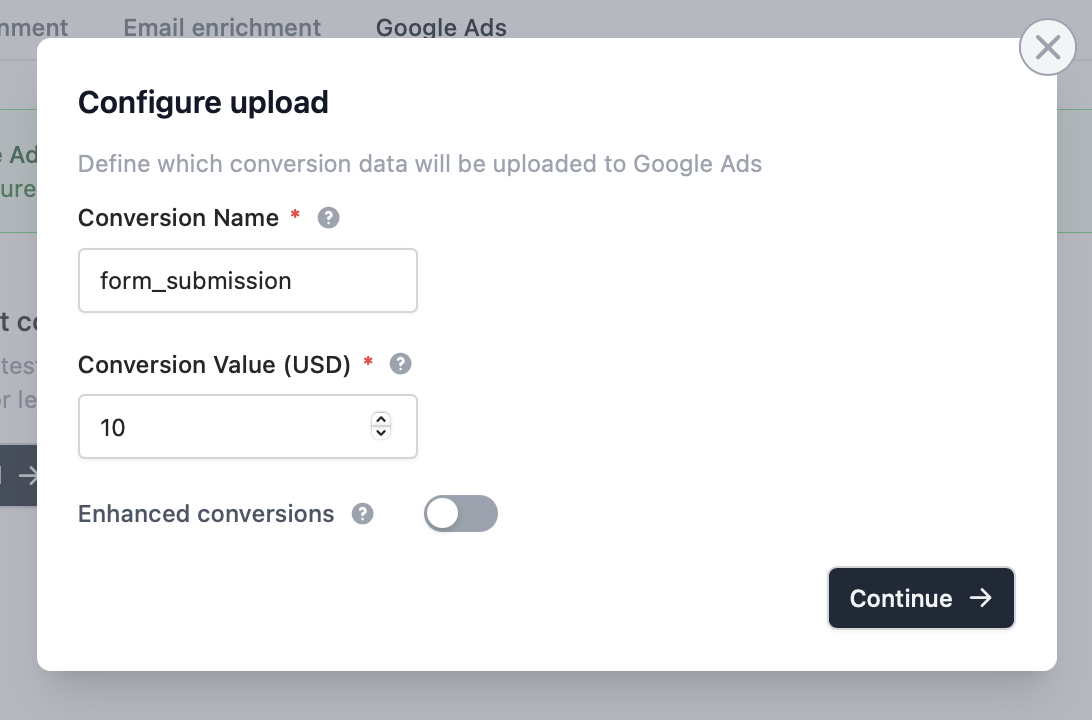Switch to the Email enrichment tab
Image resolution: width=1092 pixels, height=720 pixels.
(x=222, y=28)
